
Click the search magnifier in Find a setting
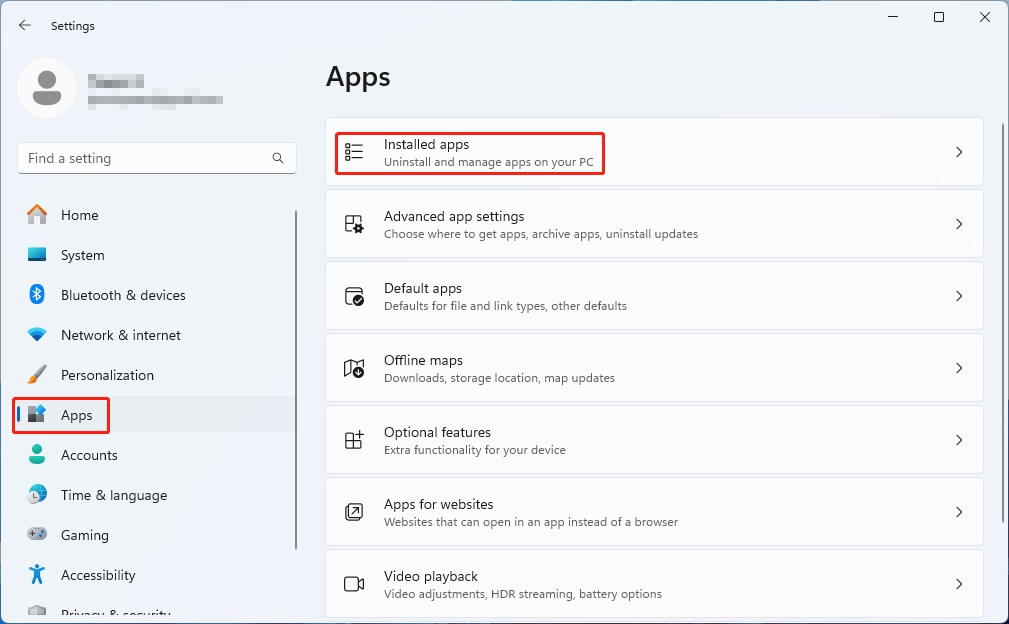(x=278, y=158)
